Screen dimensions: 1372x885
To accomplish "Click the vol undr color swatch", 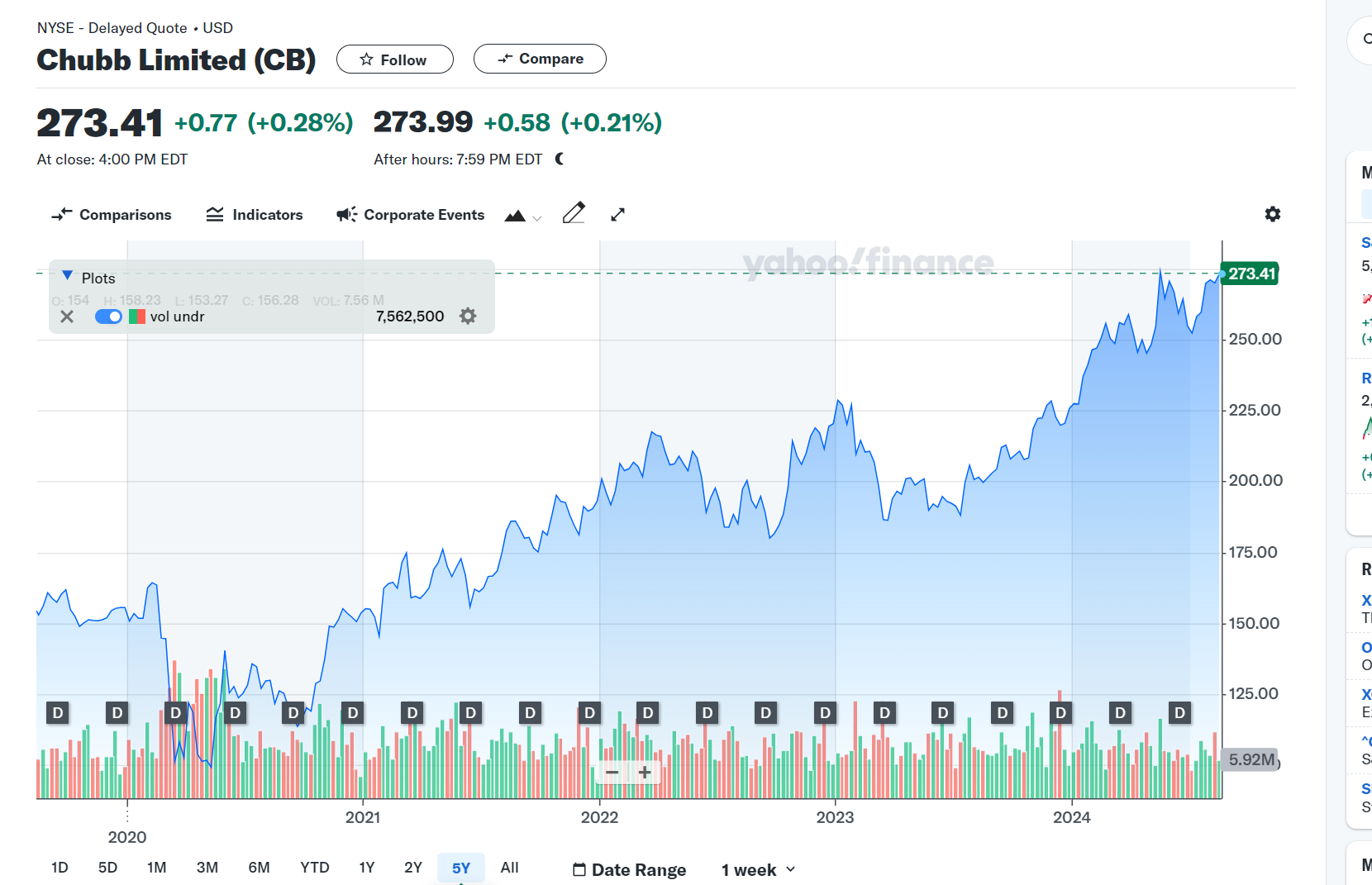I will [x=137, y=316].
